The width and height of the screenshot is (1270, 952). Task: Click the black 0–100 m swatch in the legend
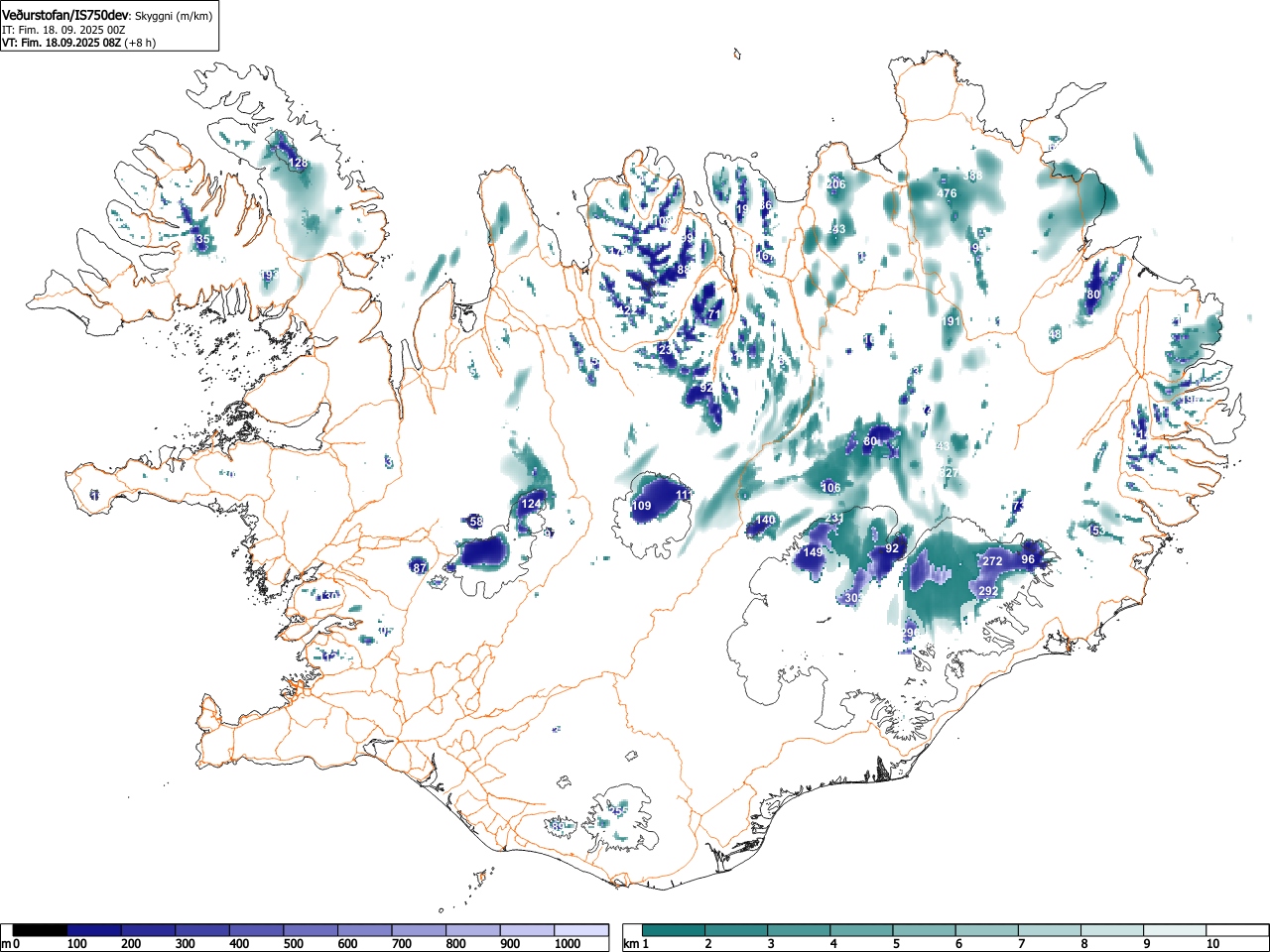click(x=41, y=930)
